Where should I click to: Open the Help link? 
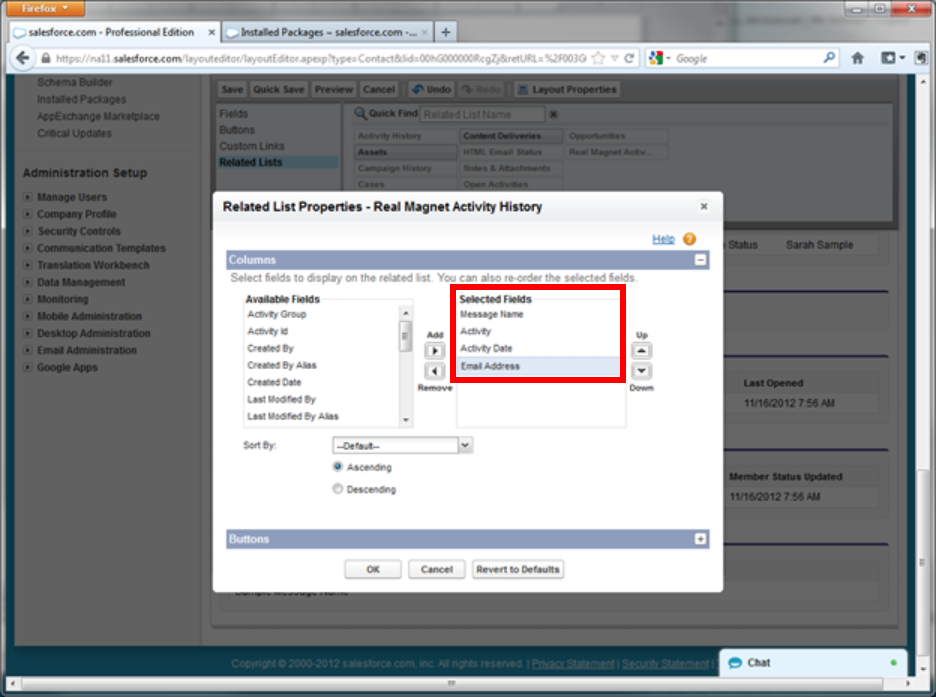pos(663,239)
